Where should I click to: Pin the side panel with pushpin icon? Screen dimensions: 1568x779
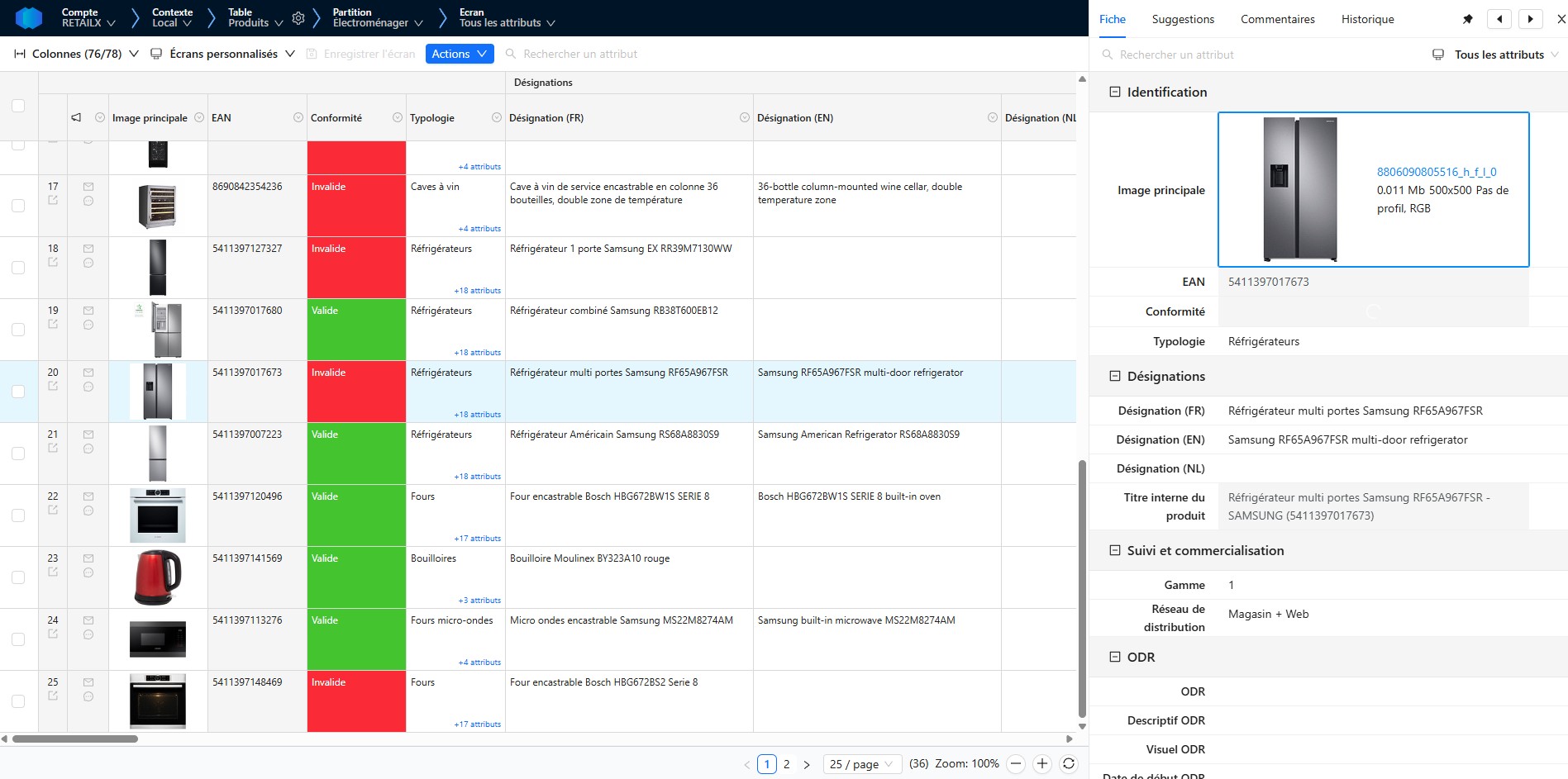click(1468, 19)
